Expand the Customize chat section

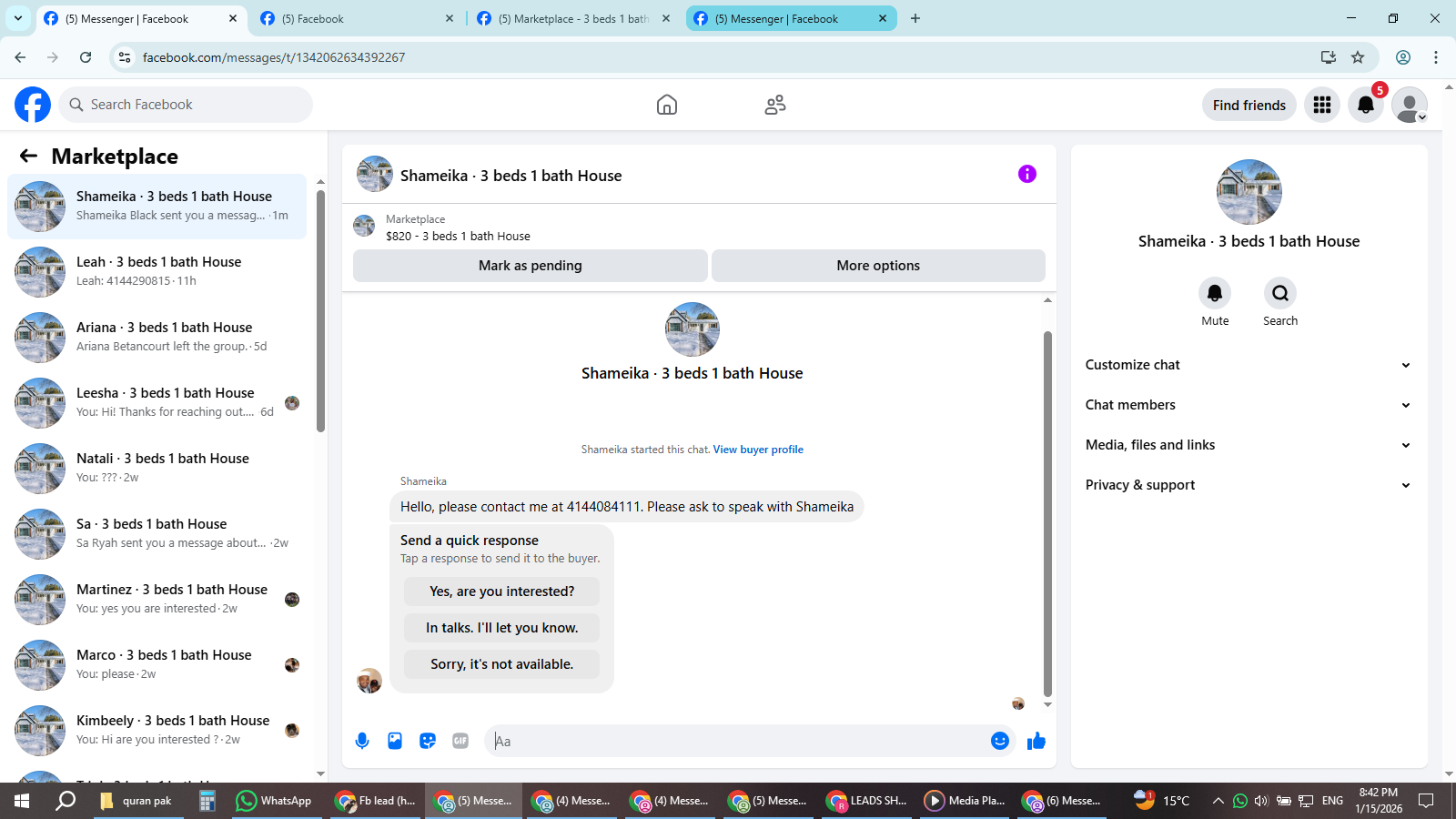[x=1249, y=365]
